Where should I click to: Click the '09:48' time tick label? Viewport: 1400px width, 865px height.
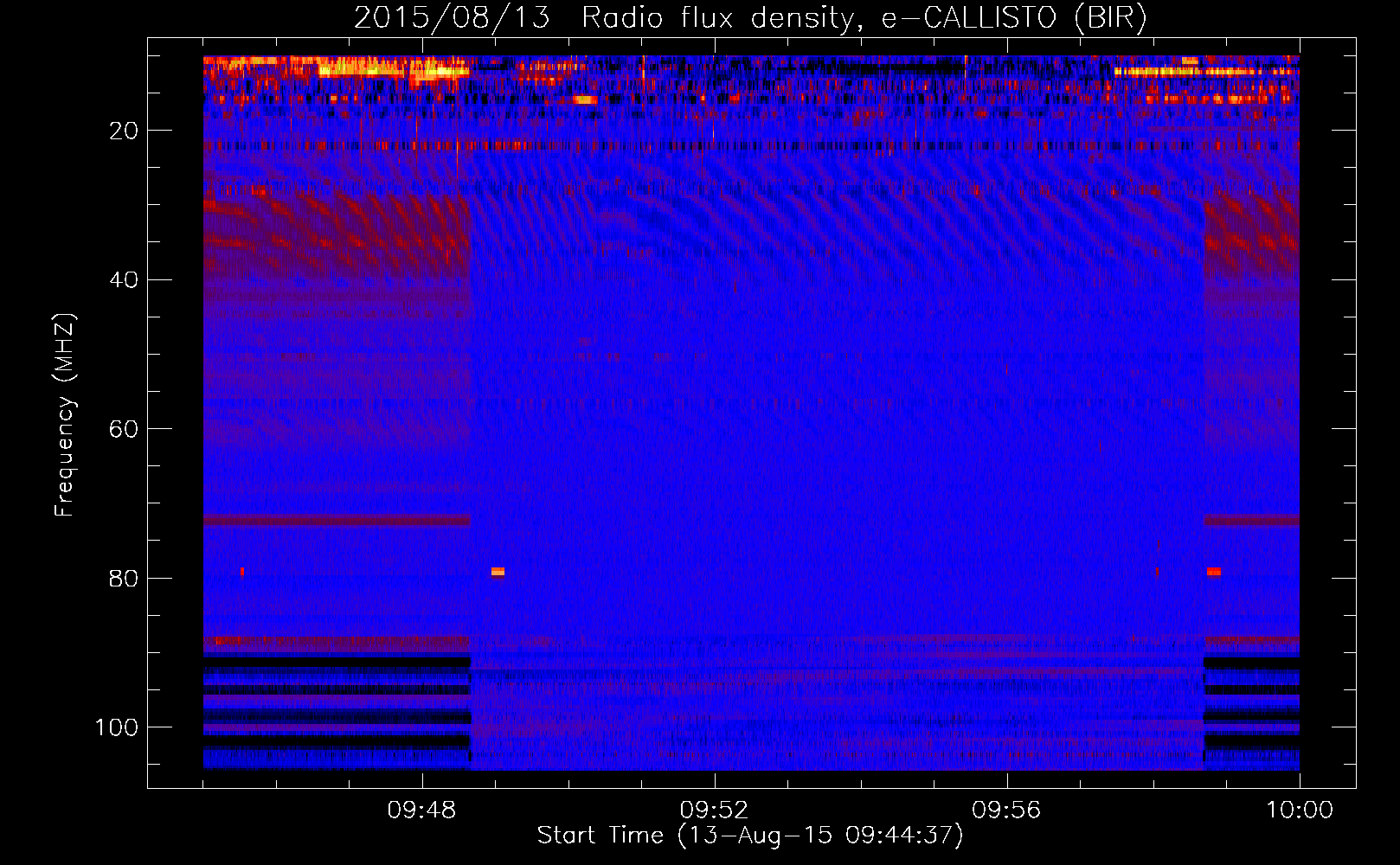coord(421,811)
